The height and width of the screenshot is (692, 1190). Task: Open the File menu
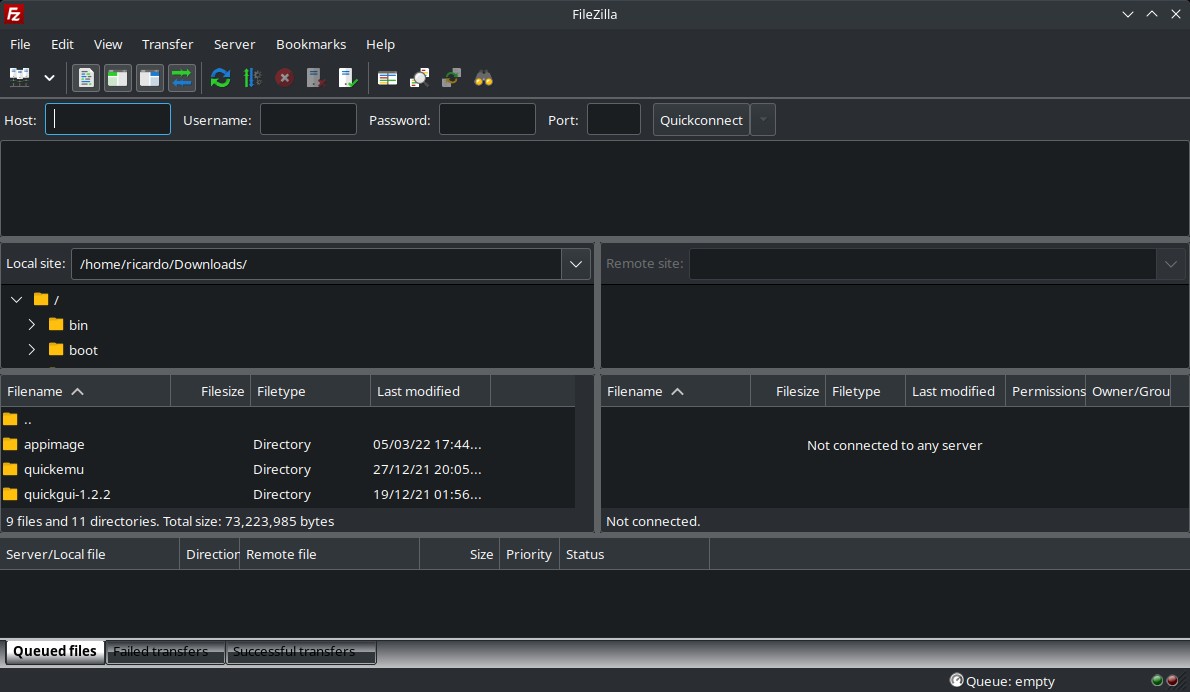click(x=20, y=44)
